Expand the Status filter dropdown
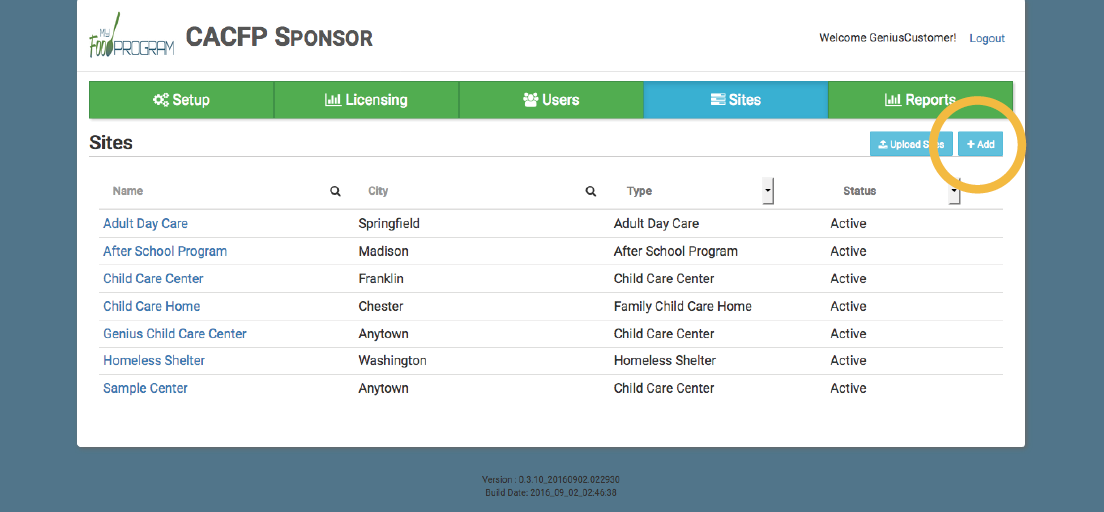1104x512 pixels. point(954,192)
